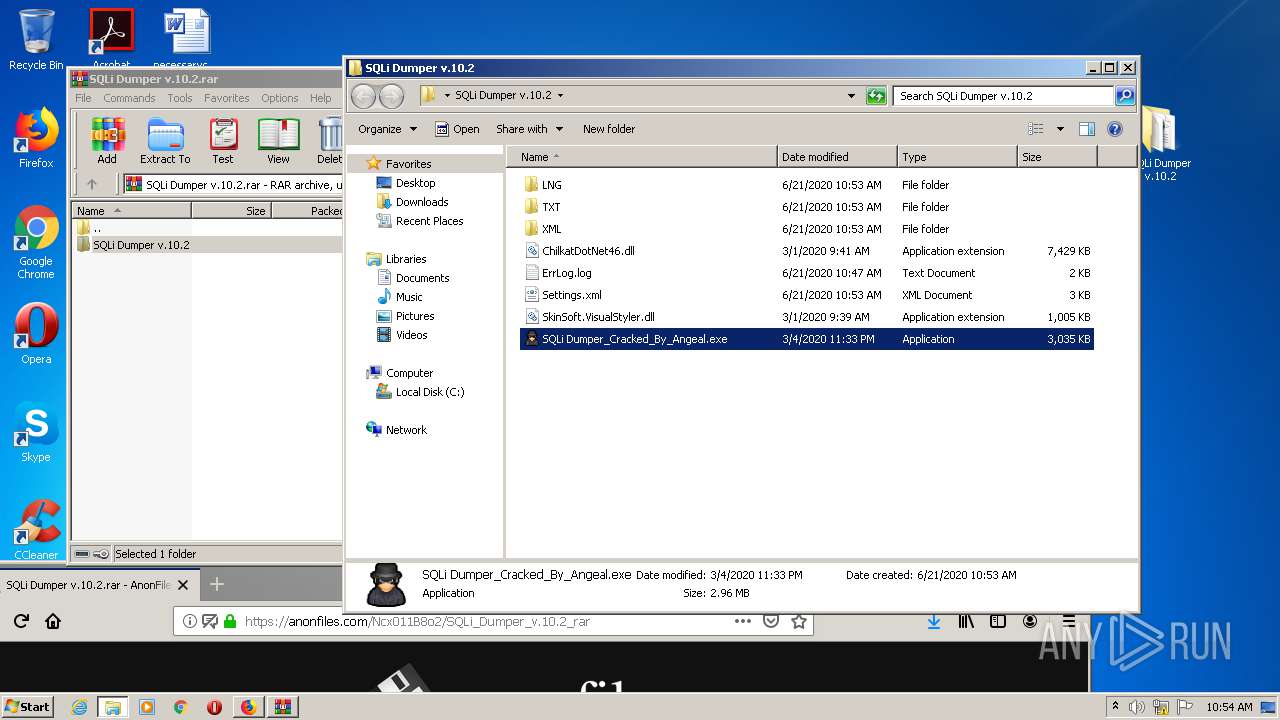The width and height of the screenshot is (1280, 720).
Task: Open Skype desktop shortcut
Action: click(x=36, y=433)
